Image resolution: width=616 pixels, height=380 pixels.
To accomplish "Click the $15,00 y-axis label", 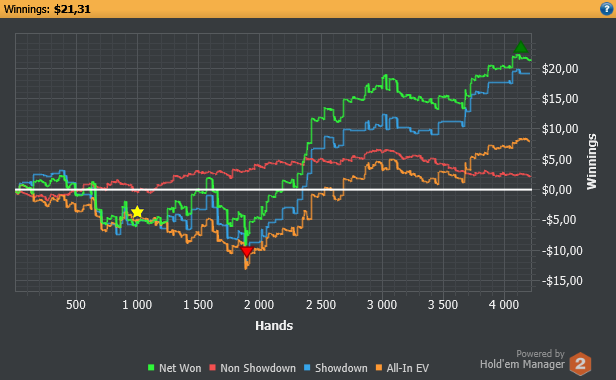I will (560, 99).
